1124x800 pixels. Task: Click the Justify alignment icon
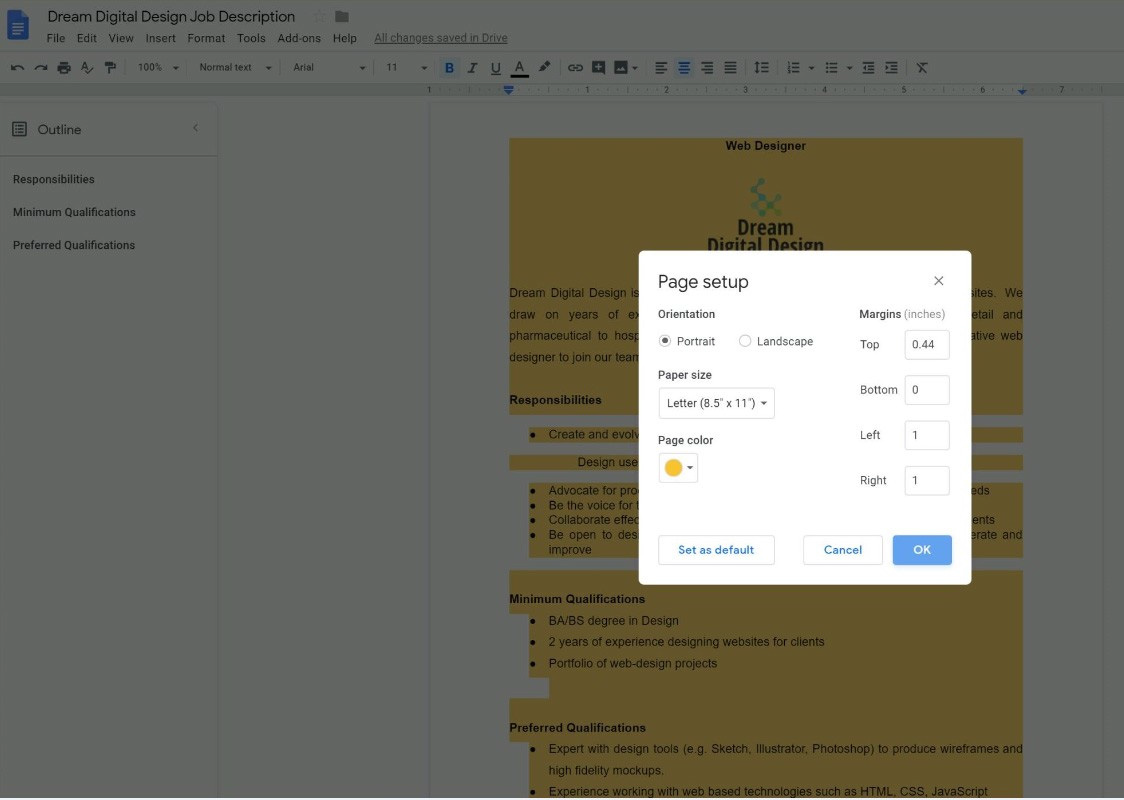coord(730,67)
